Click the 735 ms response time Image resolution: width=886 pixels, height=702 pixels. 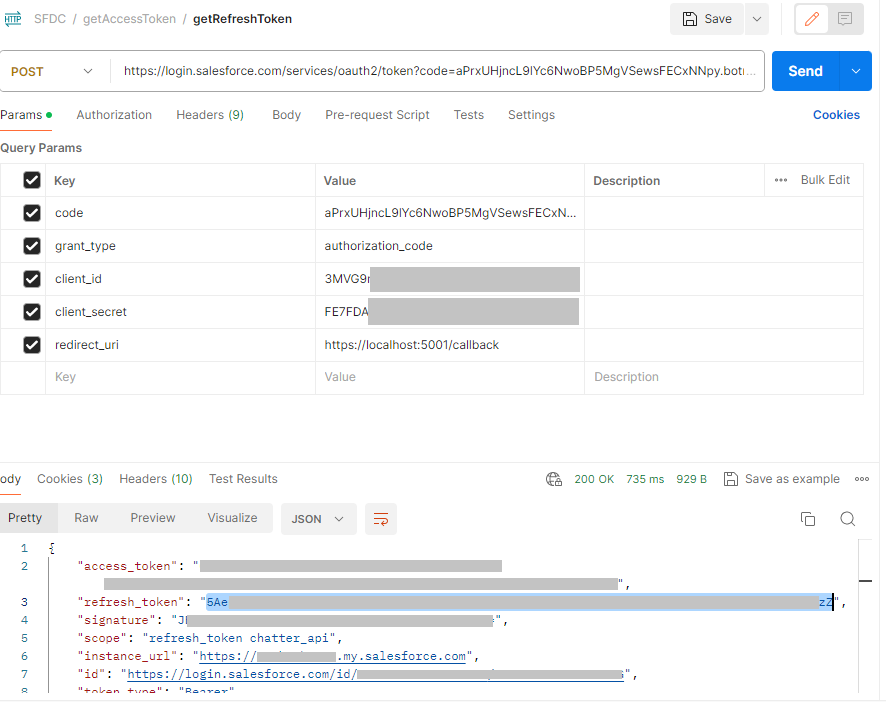[645, 479]
